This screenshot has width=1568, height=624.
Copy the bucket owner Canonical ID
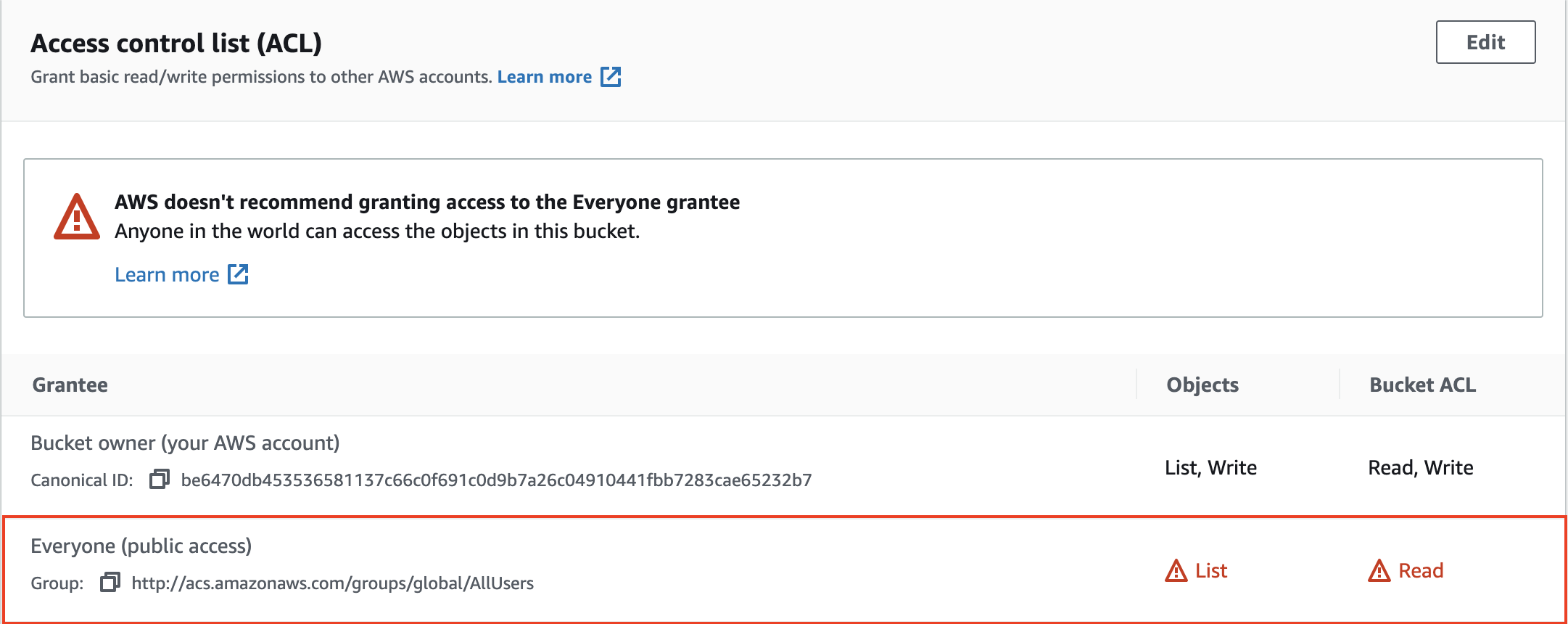click(159, 480)
